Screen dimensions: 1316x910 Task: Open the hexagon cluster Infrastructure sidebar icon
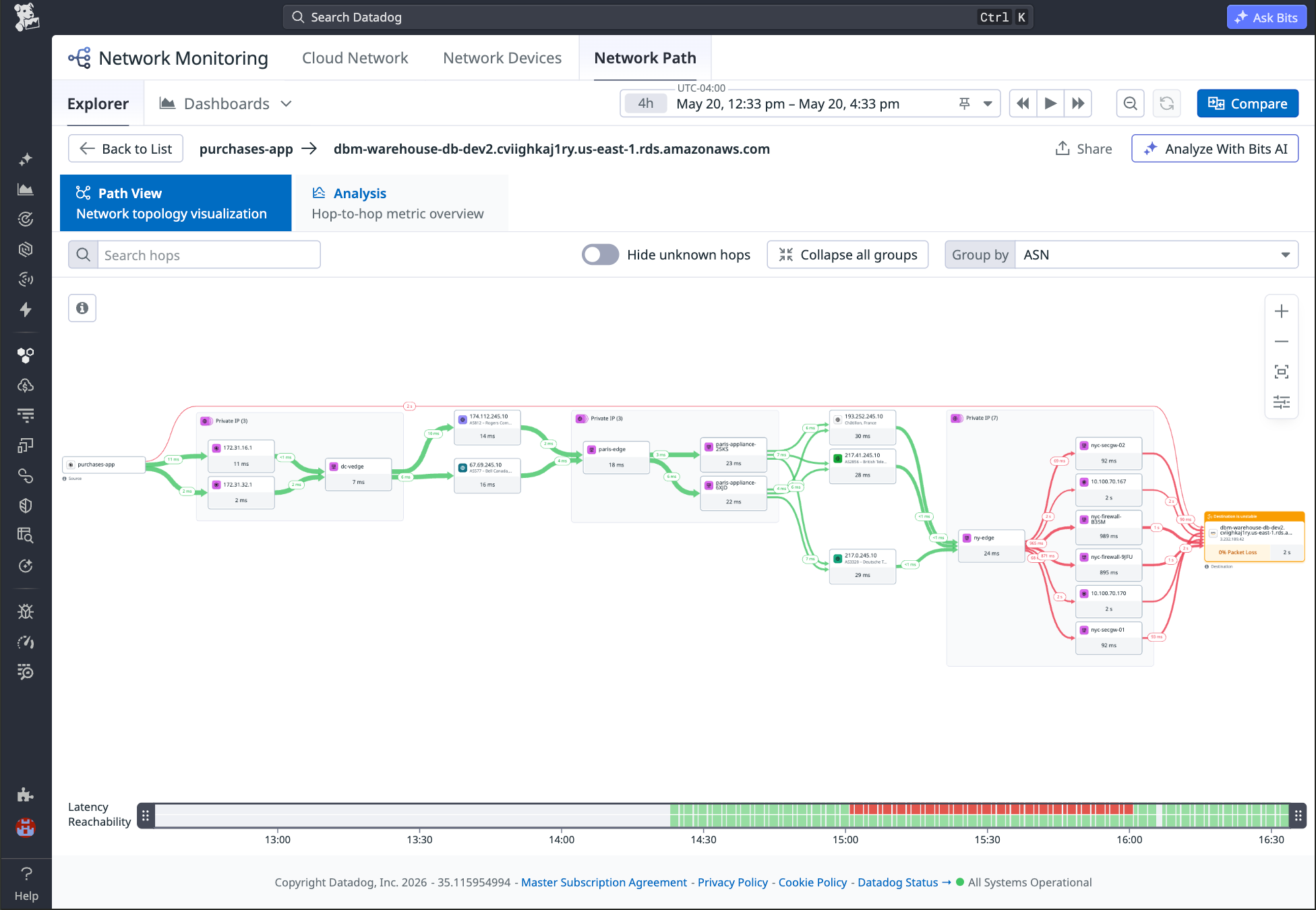(x=26, y=355)
